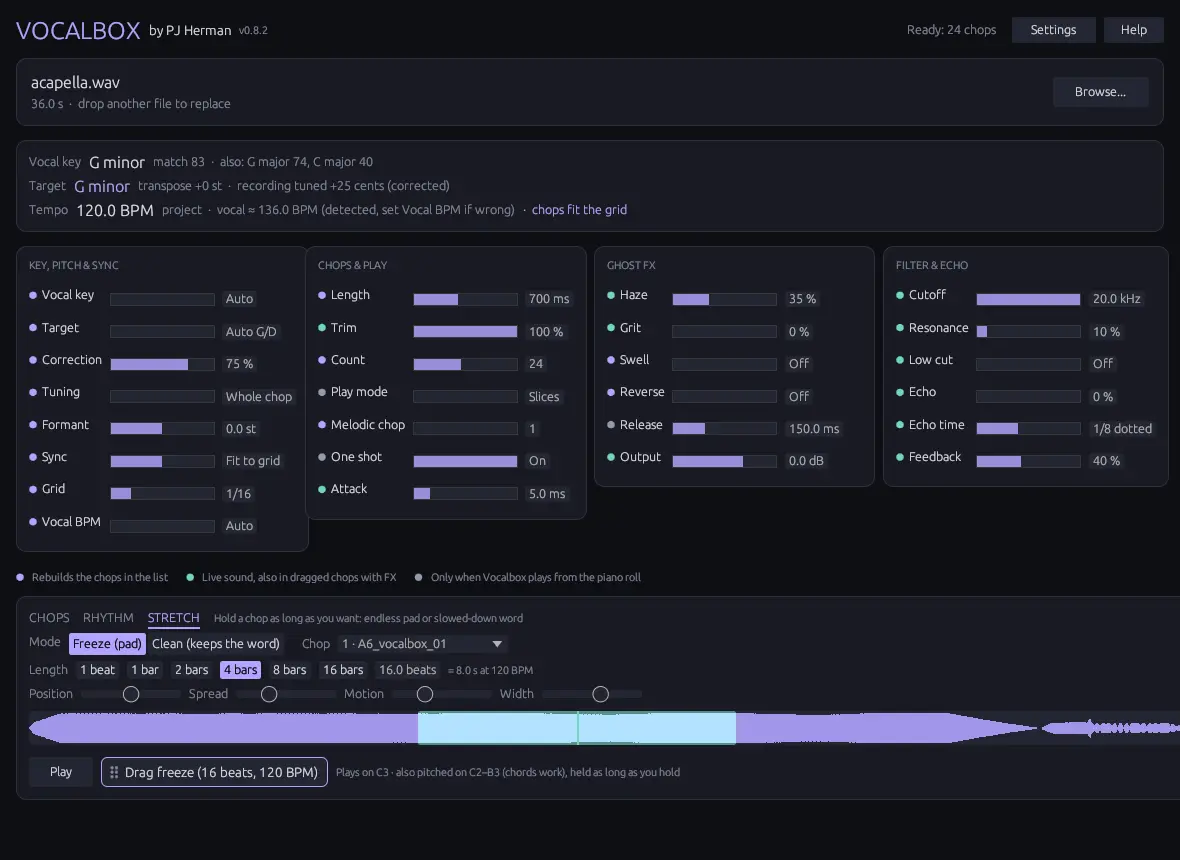Image resolution: width=1180 pixels, height=860 pixels.
Task: Adjust the Feedback slider
Action: pos(1028,461)
